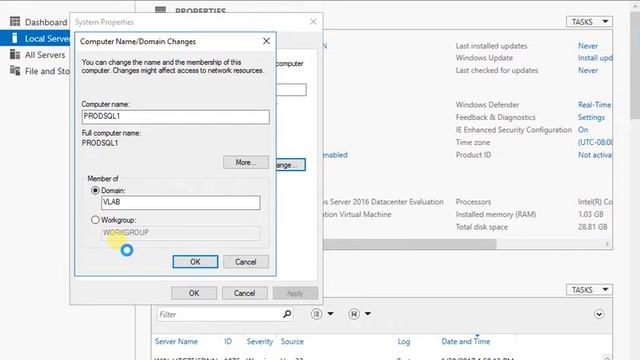Open the saved queries (R) icon dropdown
640x360 pixels.
point(360,314)
